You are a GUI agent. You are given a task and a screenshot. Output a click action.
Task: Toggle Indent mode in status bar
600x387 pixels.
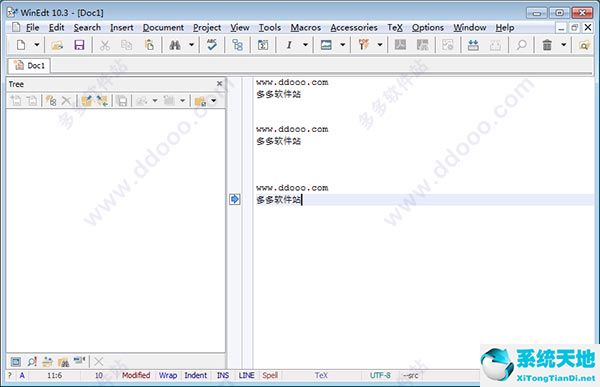[x=196, y=375]
